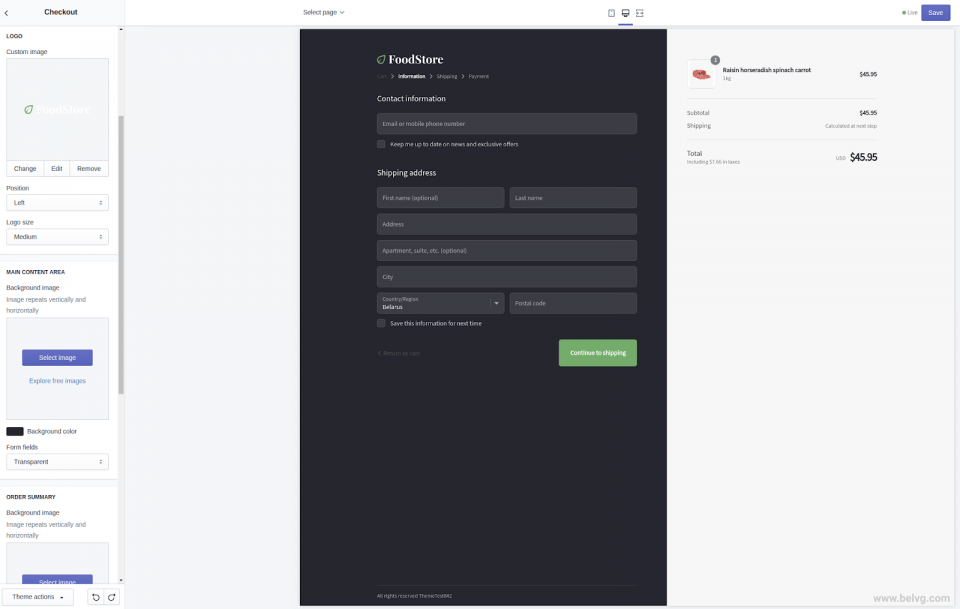The image size is (960, 609).
Task: Click the sidebar scroll down arrow
Action: pyautogui.click(x=121, y=580)
